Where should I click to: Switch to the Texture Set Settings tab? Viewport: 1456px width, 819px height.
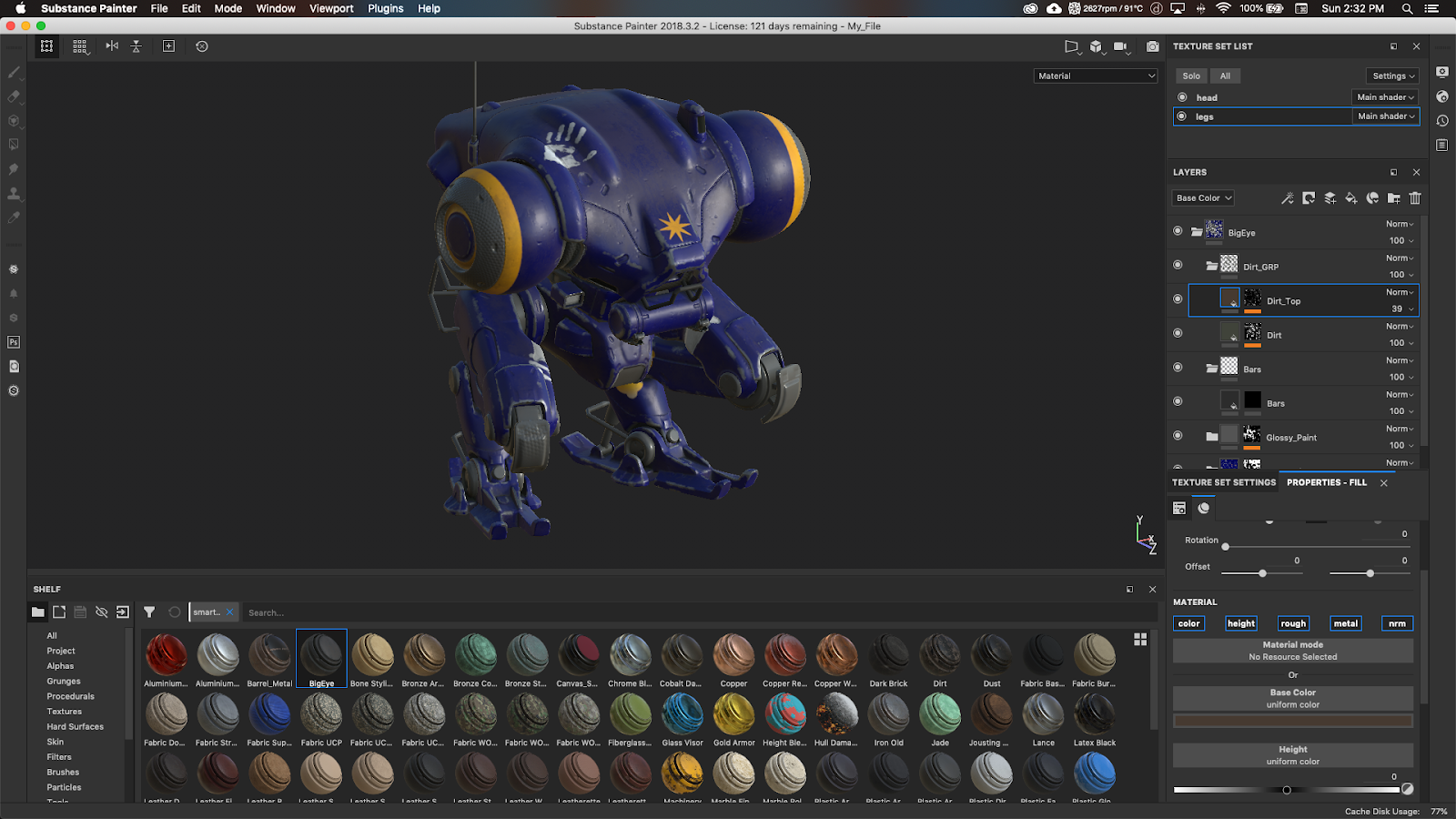coord(1224,482)
